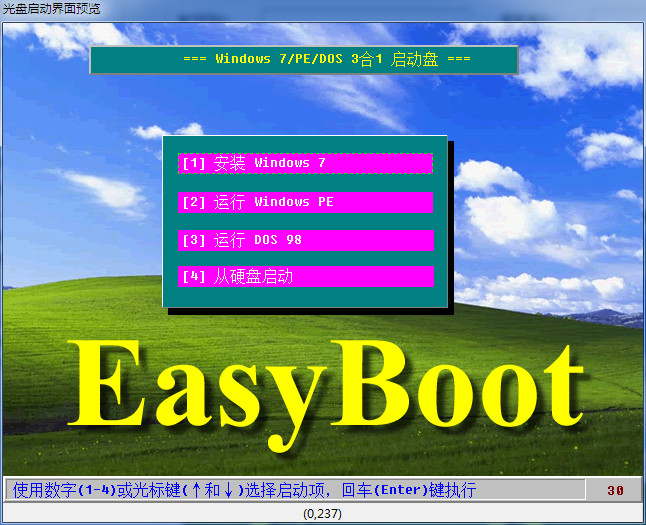Select [4] 从硬盘启动 to boot from disk
The image size is (646, 525).
coord(305,277)
